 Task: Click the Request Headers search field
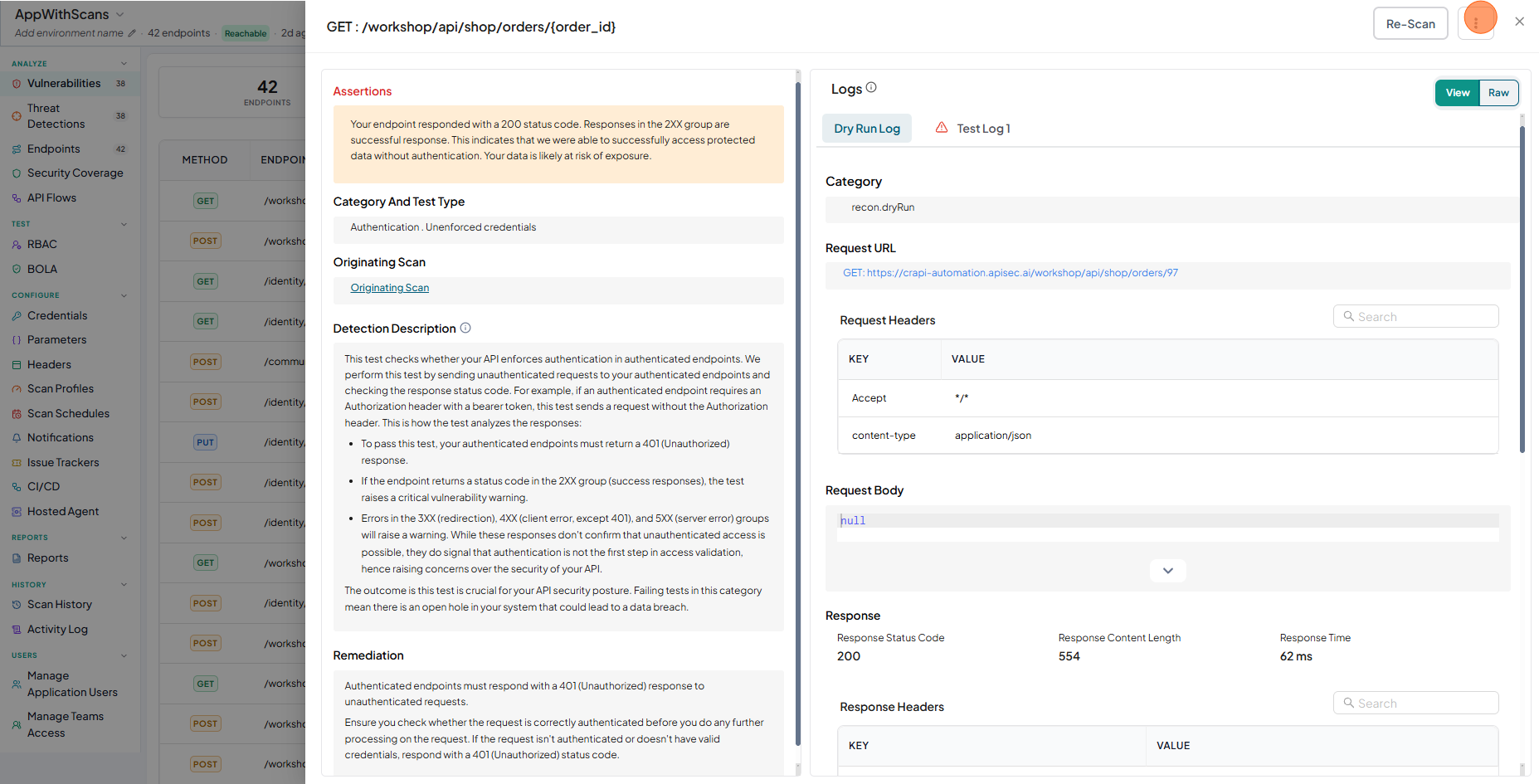pos(1415,317)
